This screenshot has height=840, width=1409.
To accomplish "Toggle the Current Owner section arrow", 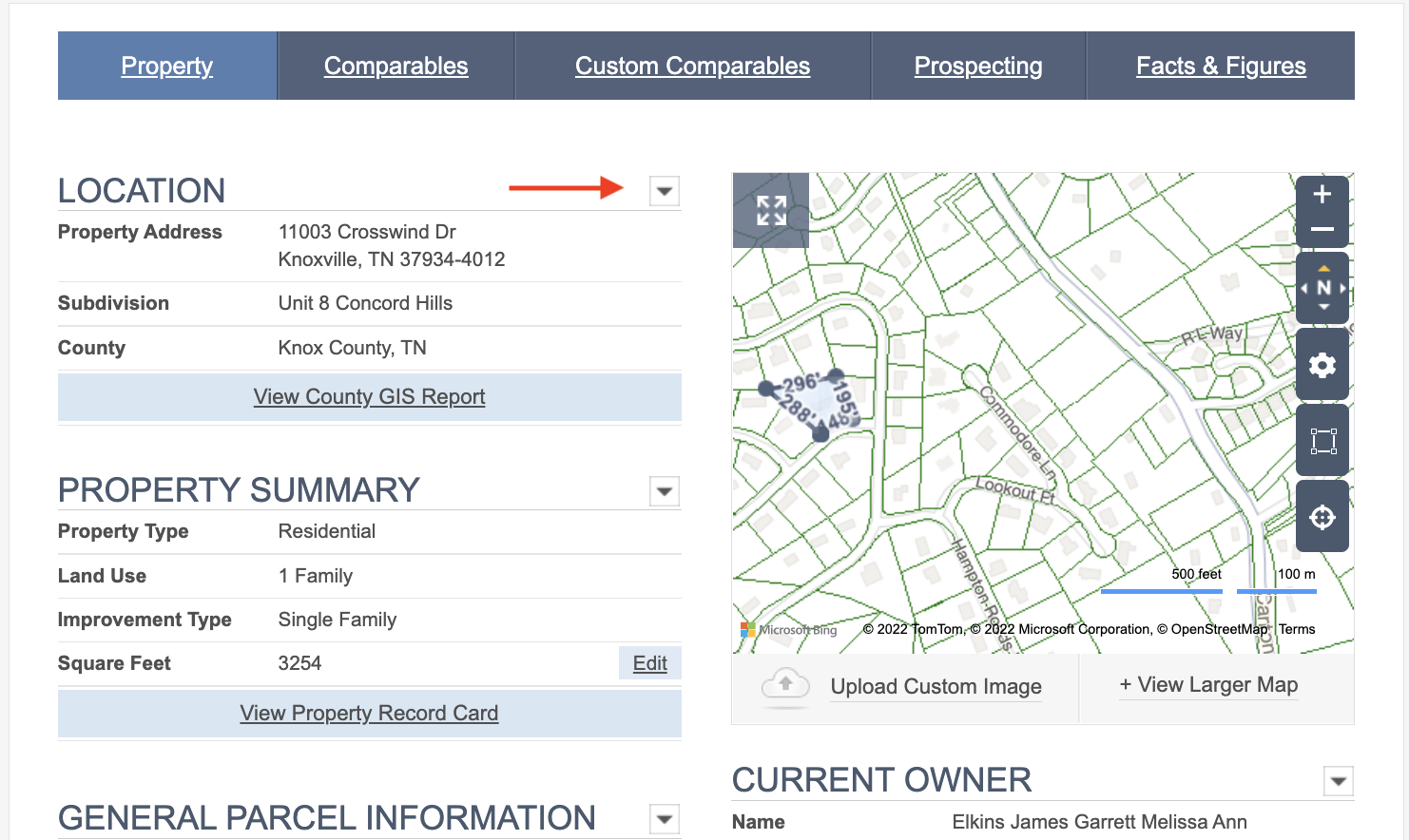I will coord(1338,781).
